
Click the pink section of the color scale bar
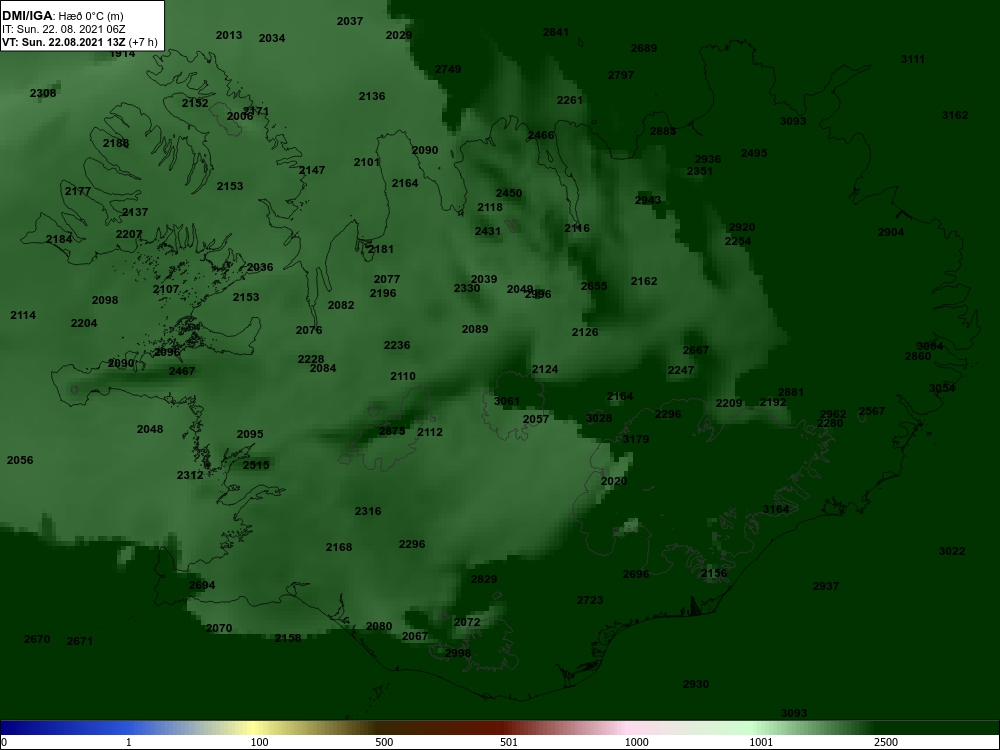[628, 728]
